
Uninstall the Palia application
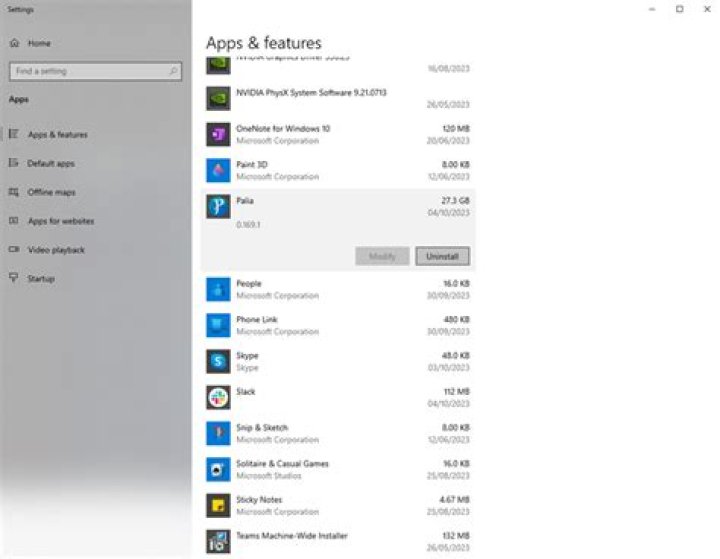(442, 256)
